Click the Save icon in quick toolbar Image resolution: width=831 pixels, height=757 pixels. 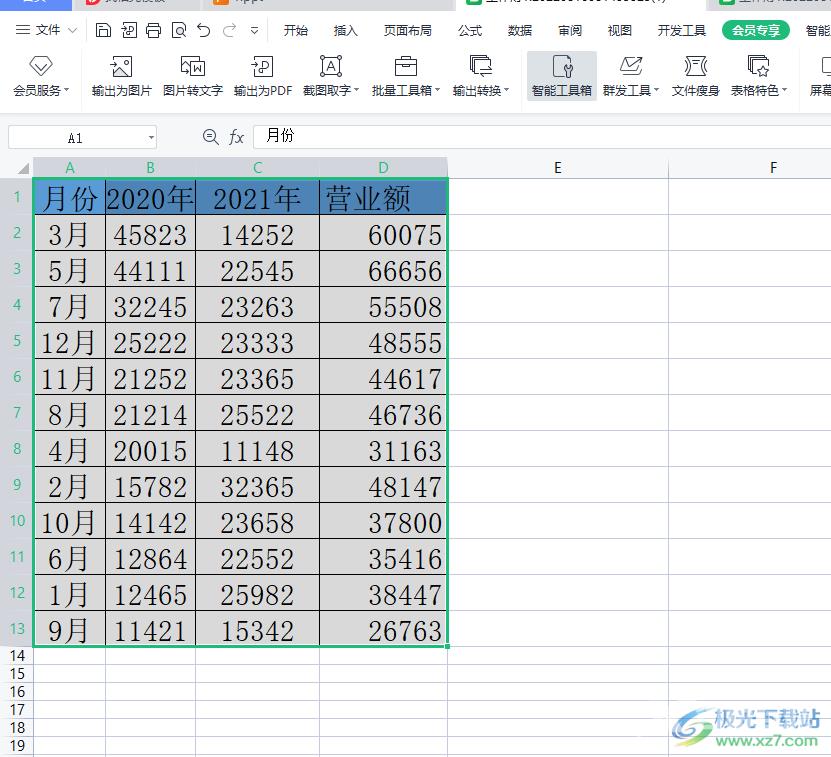[x=103, y=30]
